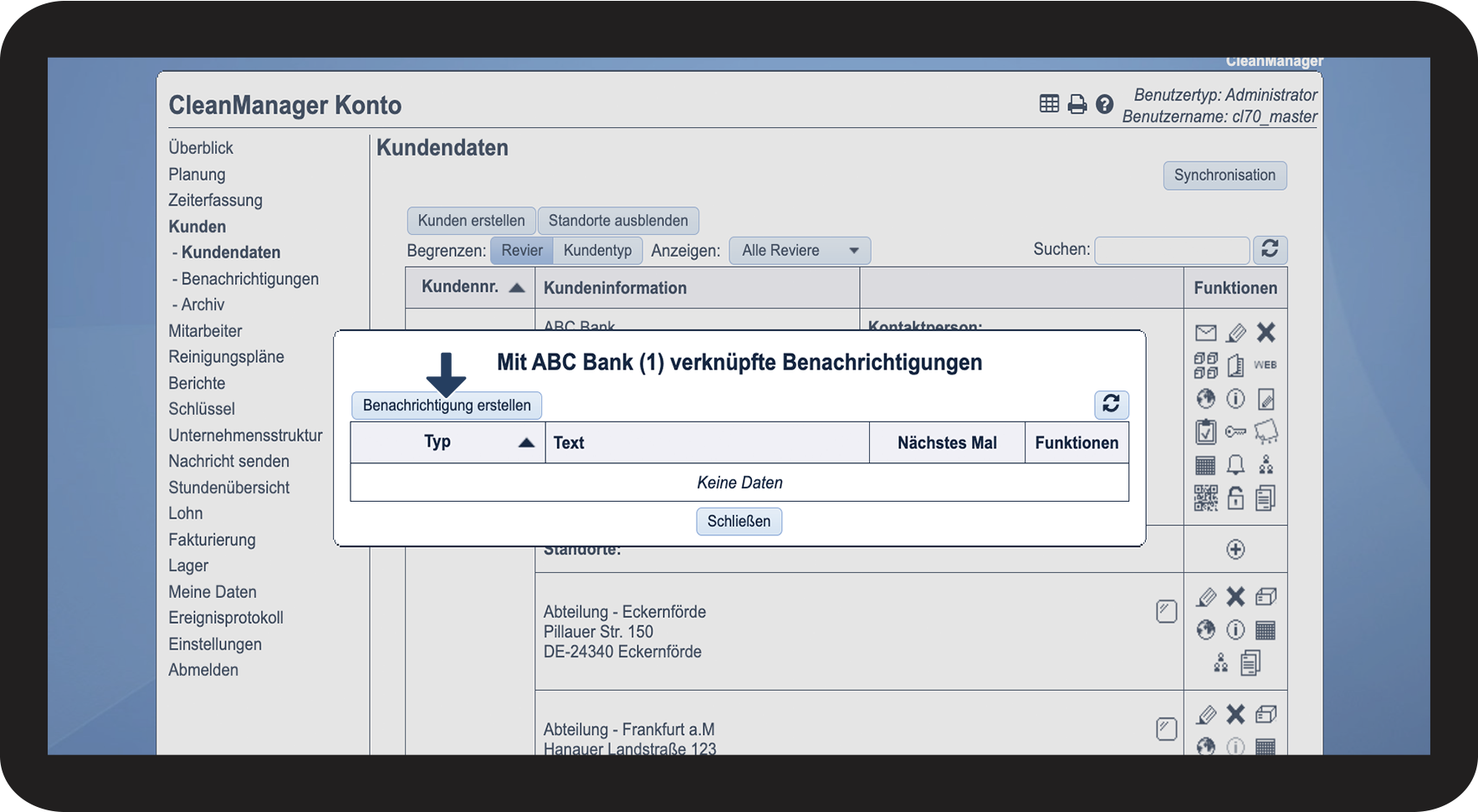This screenshot has width=1478, height=812.
Task: Click the plus circle to add a location
Action: point(1235,549)
